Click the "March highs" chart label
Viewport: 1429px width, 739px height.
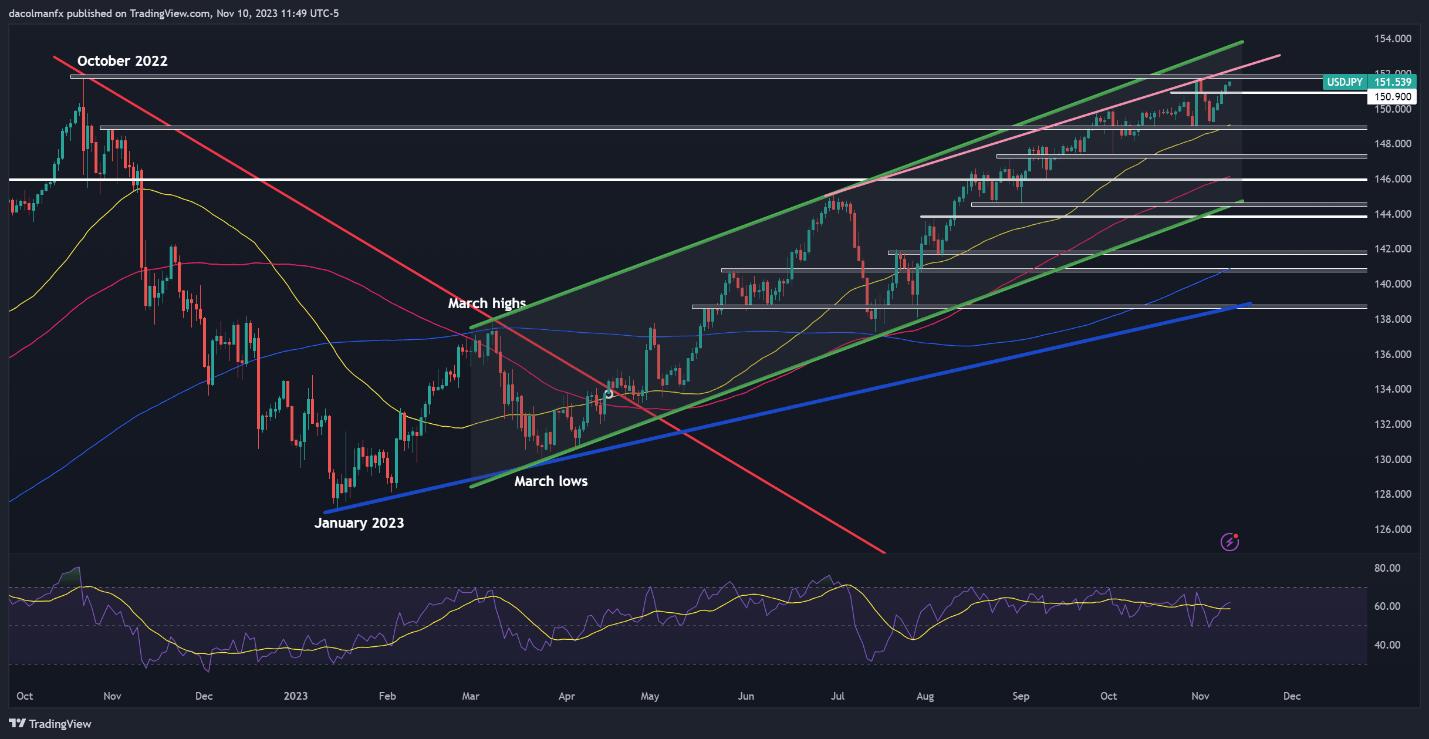click(x=486, y=303)
